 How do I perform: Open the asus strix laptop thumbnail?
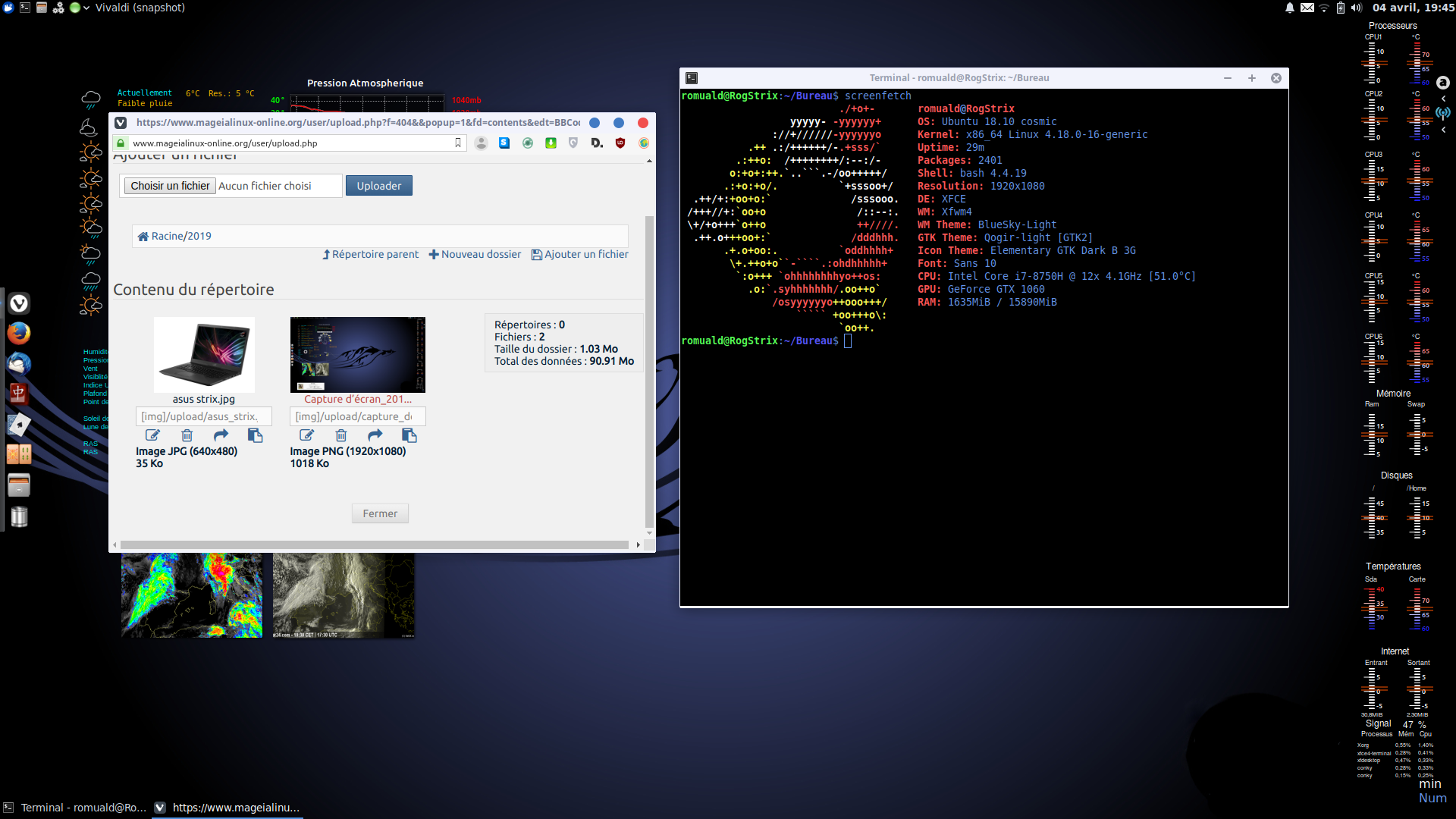(x=204, y=355)
